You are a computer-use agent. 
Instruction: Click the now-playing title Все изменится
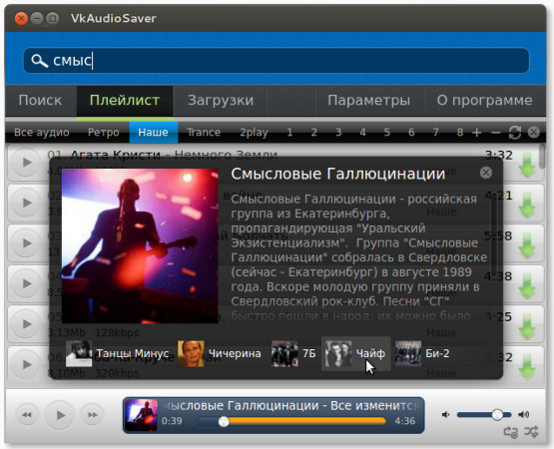374,406
